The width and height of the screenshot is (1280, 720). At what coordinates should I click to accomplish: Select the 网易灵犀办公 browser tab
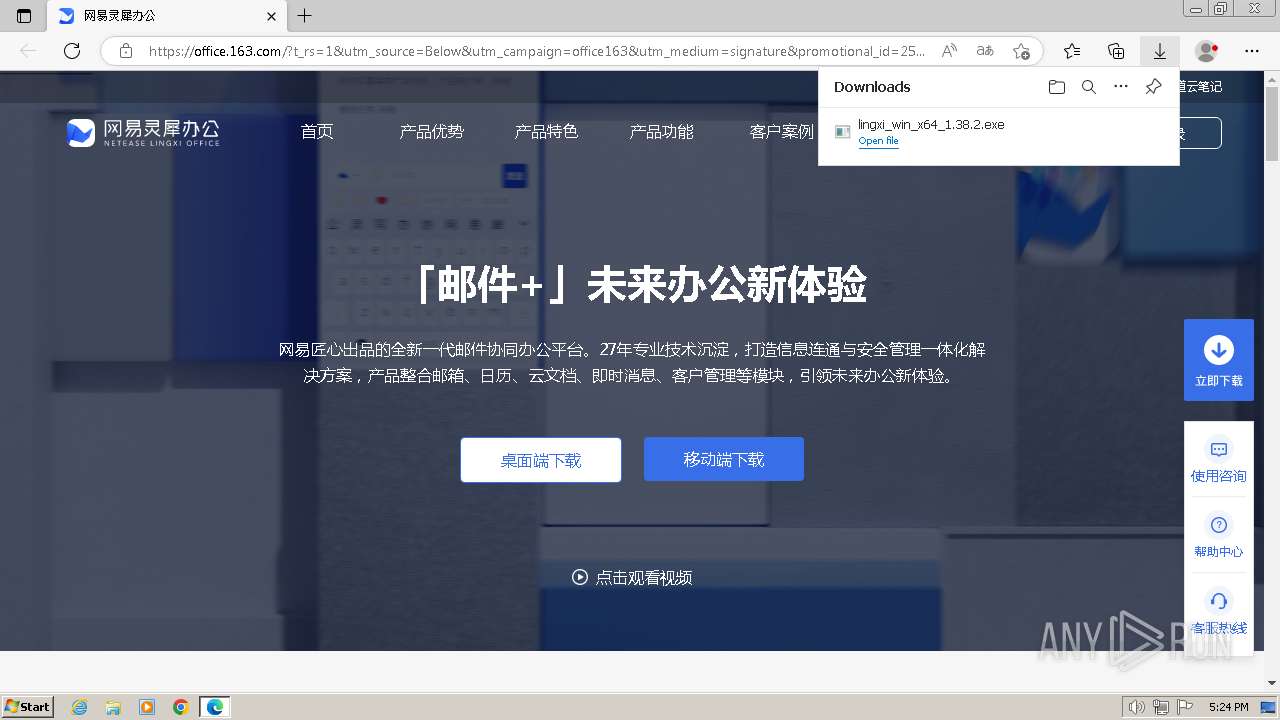pyautogui.click(x=166, y=16)
